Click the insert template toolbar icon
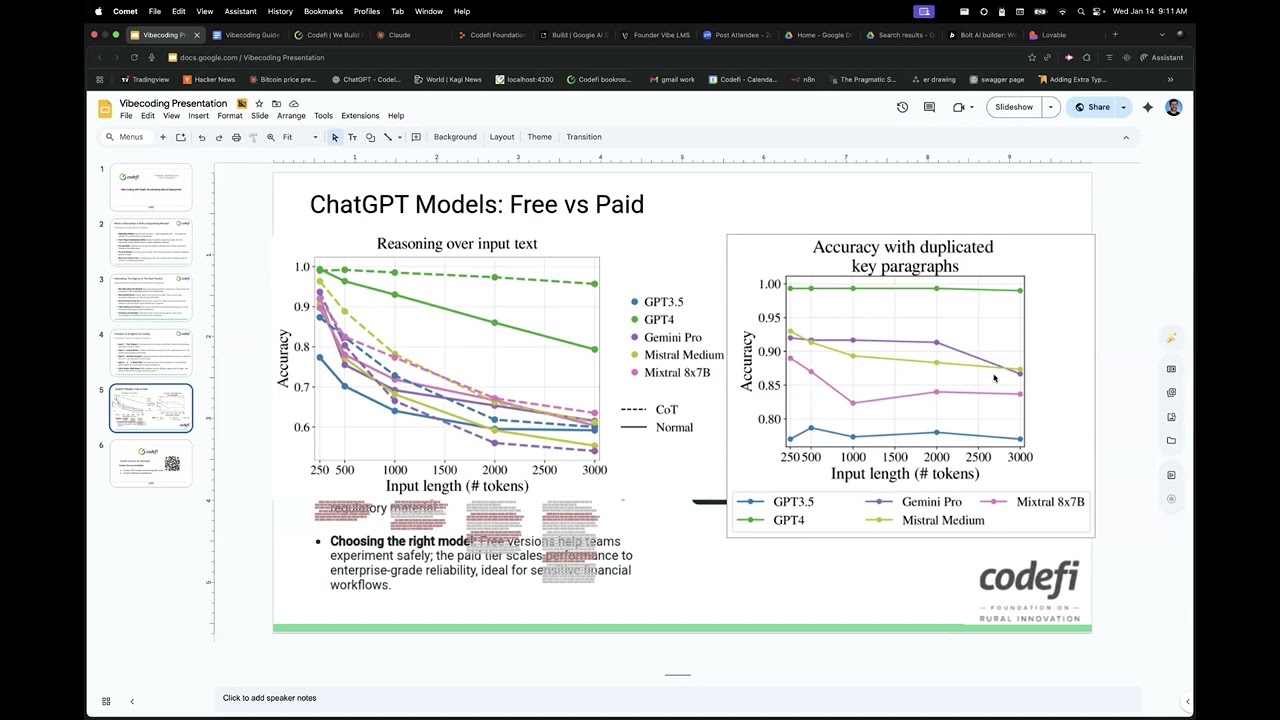Image resolution: width=1280 pixels, height=720 pixels. point(181,137)
